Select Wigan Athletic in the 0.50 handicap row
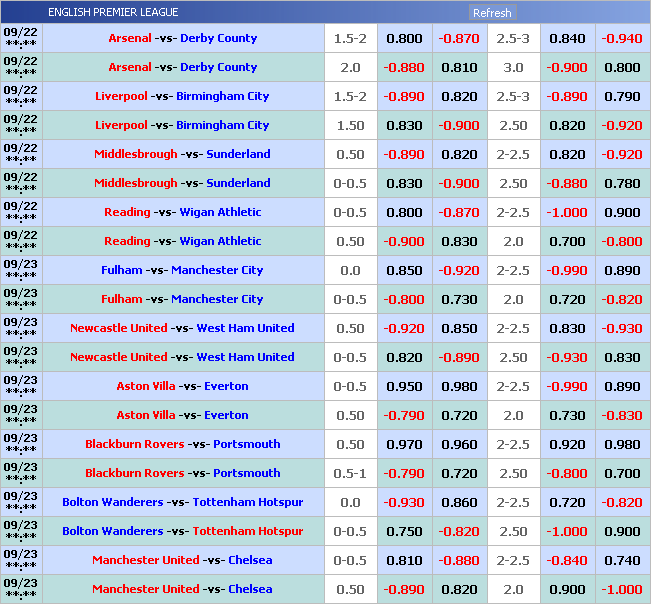Image resolution: width=651 pixels, height=604 pixels. (x=220, y=241)
